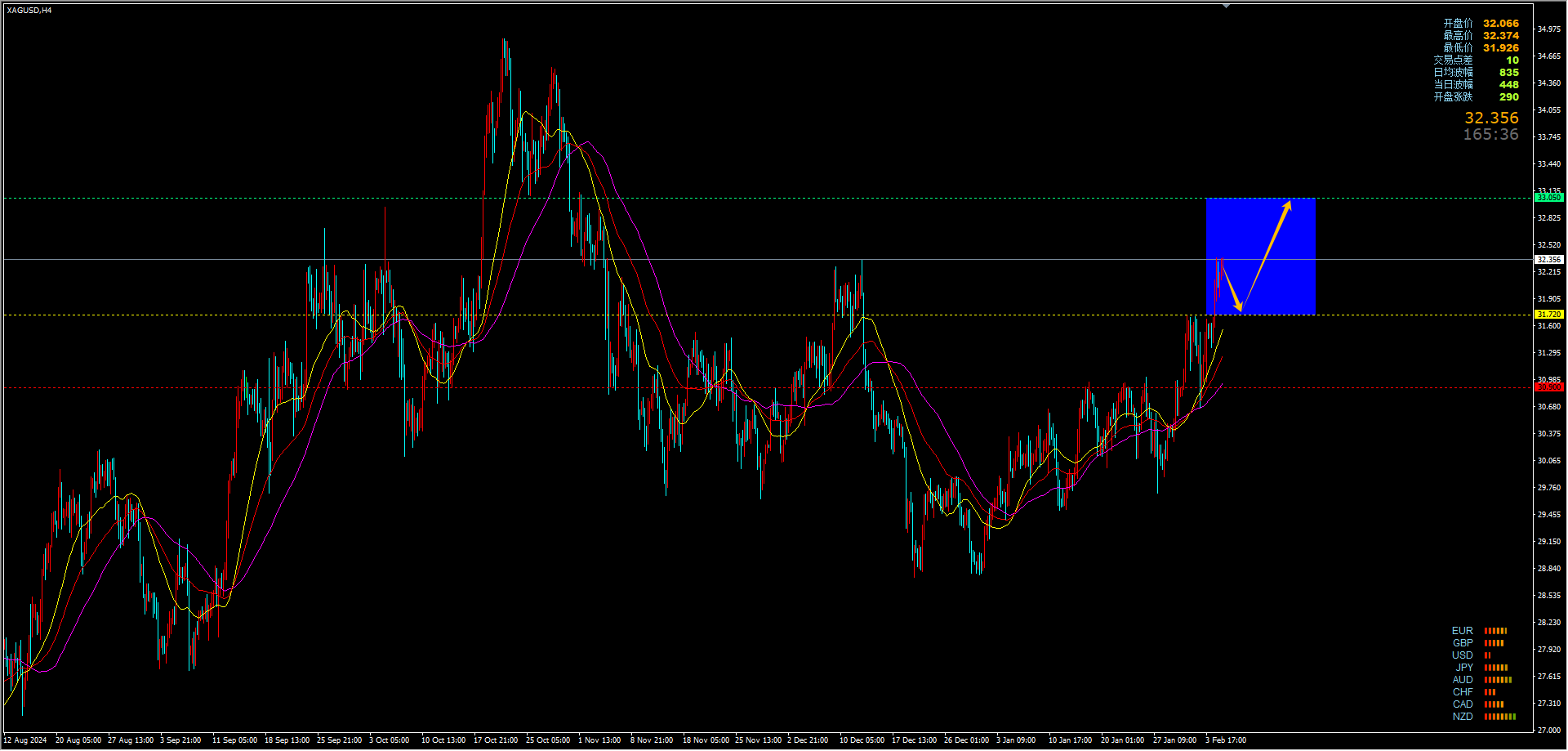Click the 1 Nov 13:00 time axis label
The width and height of the screenshot is (1568, 751).
tap(599, 740)
